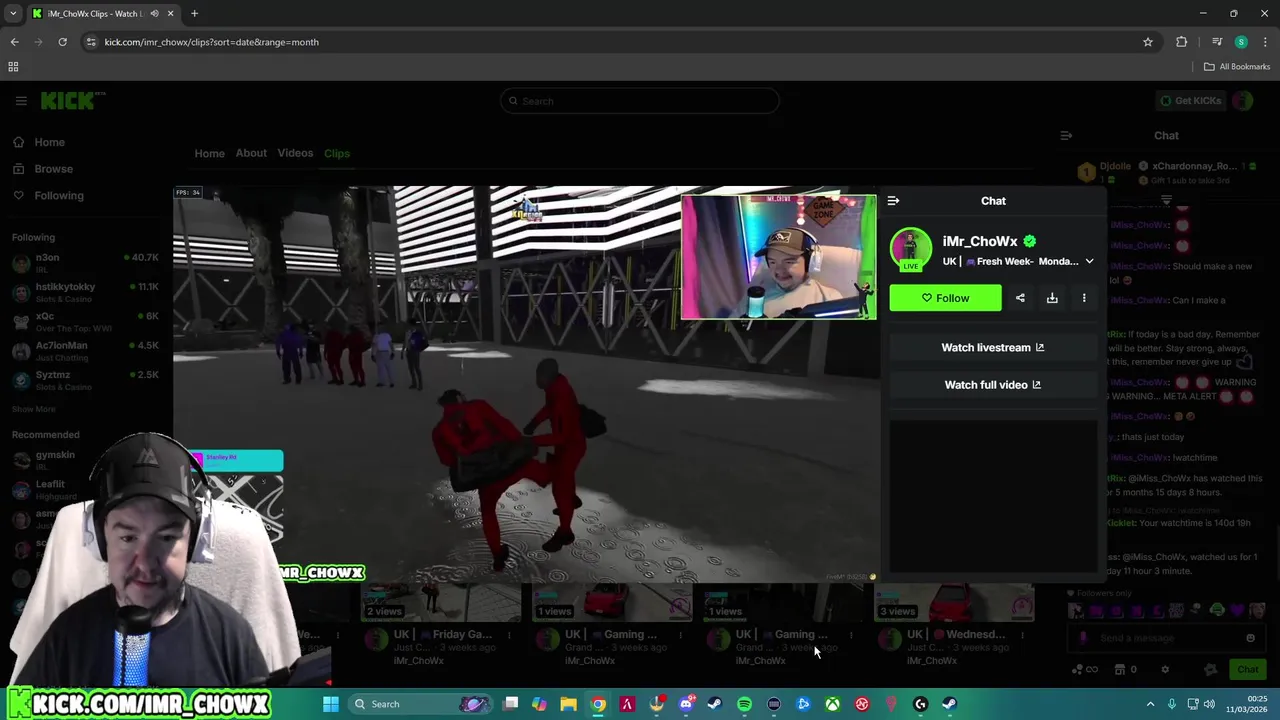This screenshot has width=1280, height=720.
Task: Click the Windows Start button
Action: coord(330,704)
